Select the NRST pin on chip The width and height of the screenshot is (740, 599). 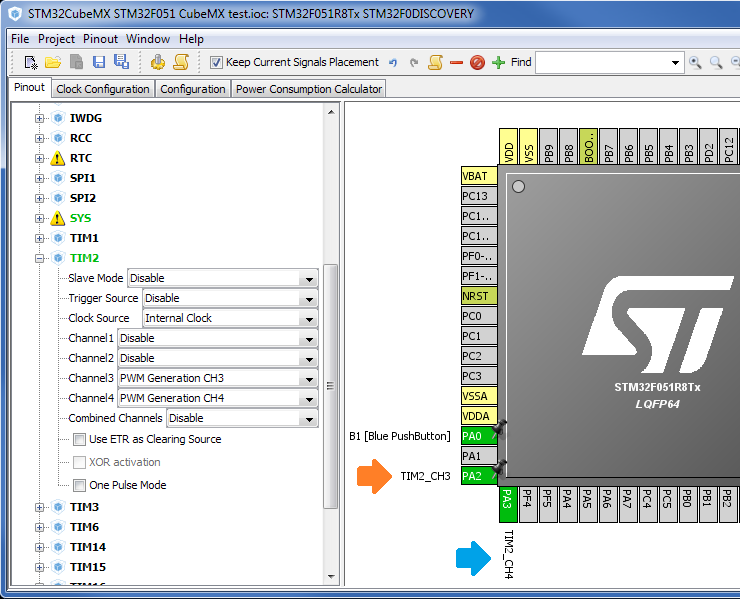coord(479,296)
